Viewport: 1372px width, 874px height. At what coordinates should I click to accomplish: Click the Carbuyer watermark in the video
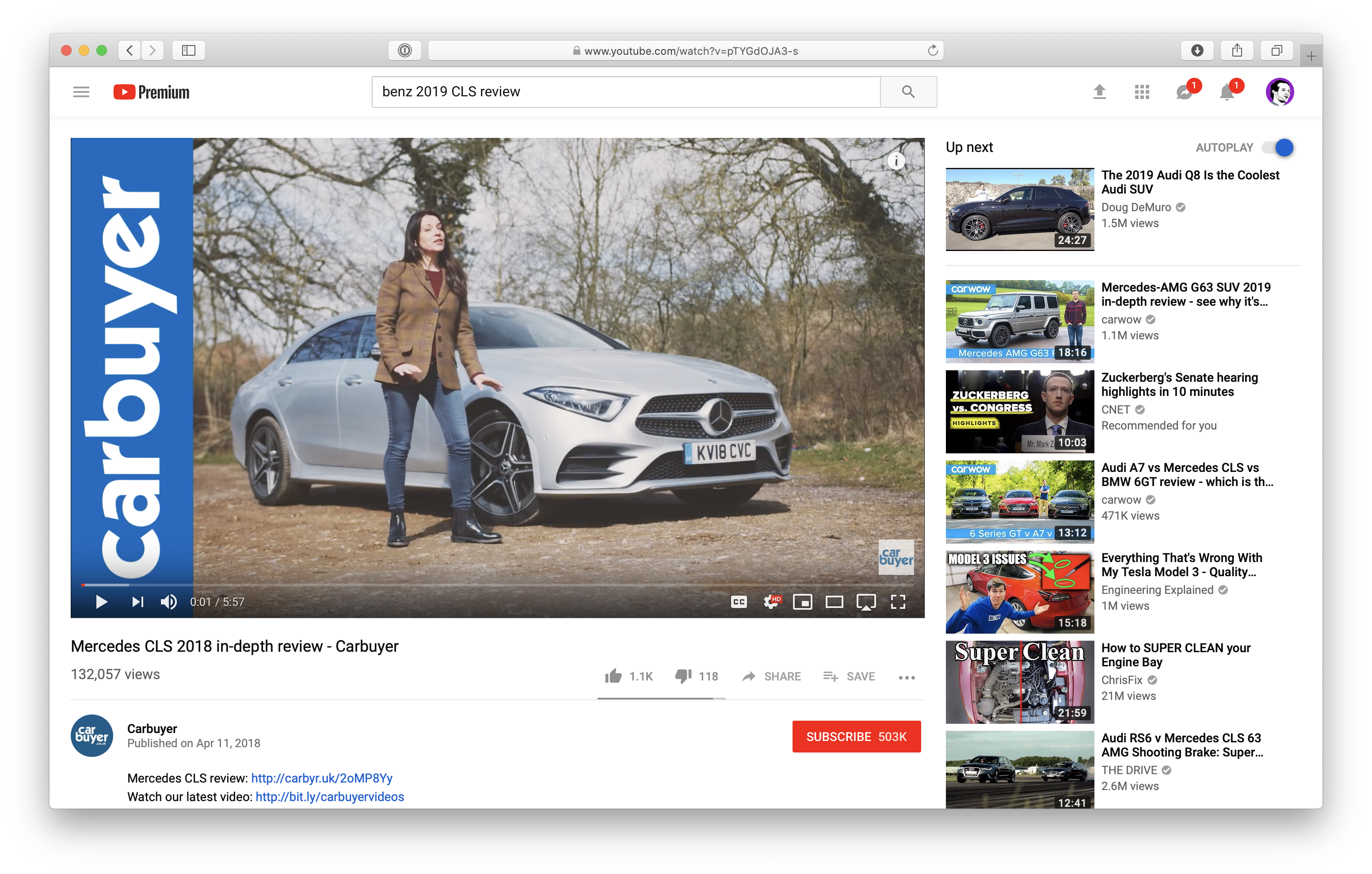896,557
